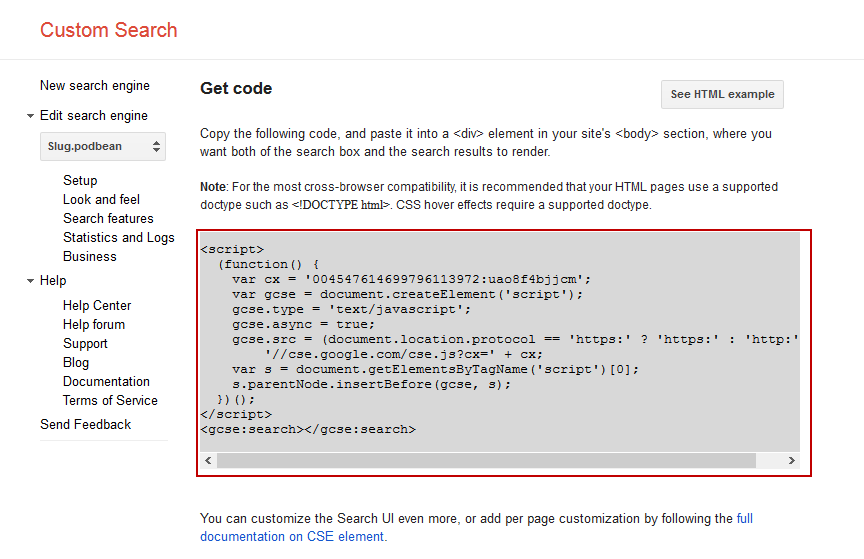The width and height of the screenshot is (864, 559).
Task: Open the Slug.podbean engine dropdown
Action: (103, 146)
